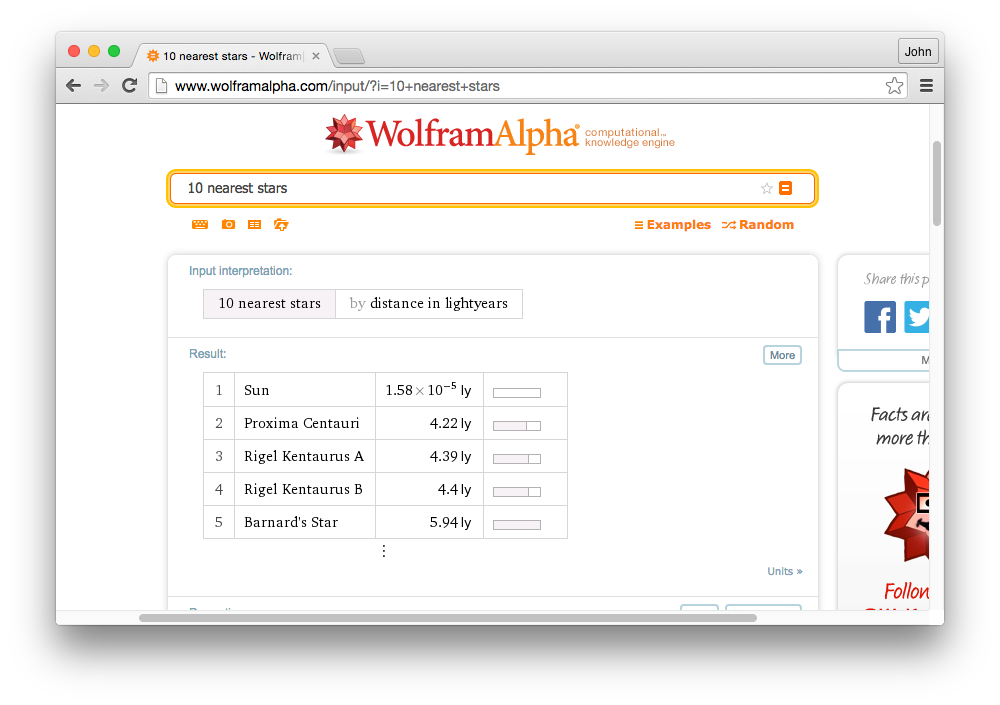Viewport: 1000px width, 705px height.
Task: Open the extended keyboard icon
Action: click(x=200, y=225)
